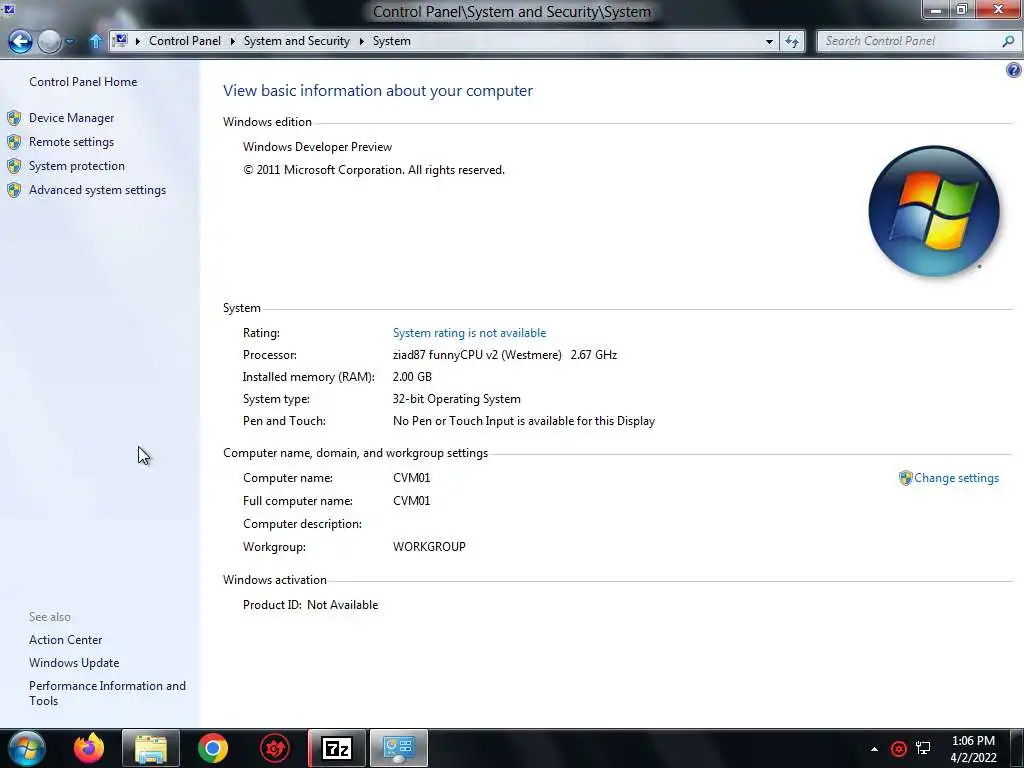
Task: Click the Forward navigation arrow button
Action: [x=50, y=42]
